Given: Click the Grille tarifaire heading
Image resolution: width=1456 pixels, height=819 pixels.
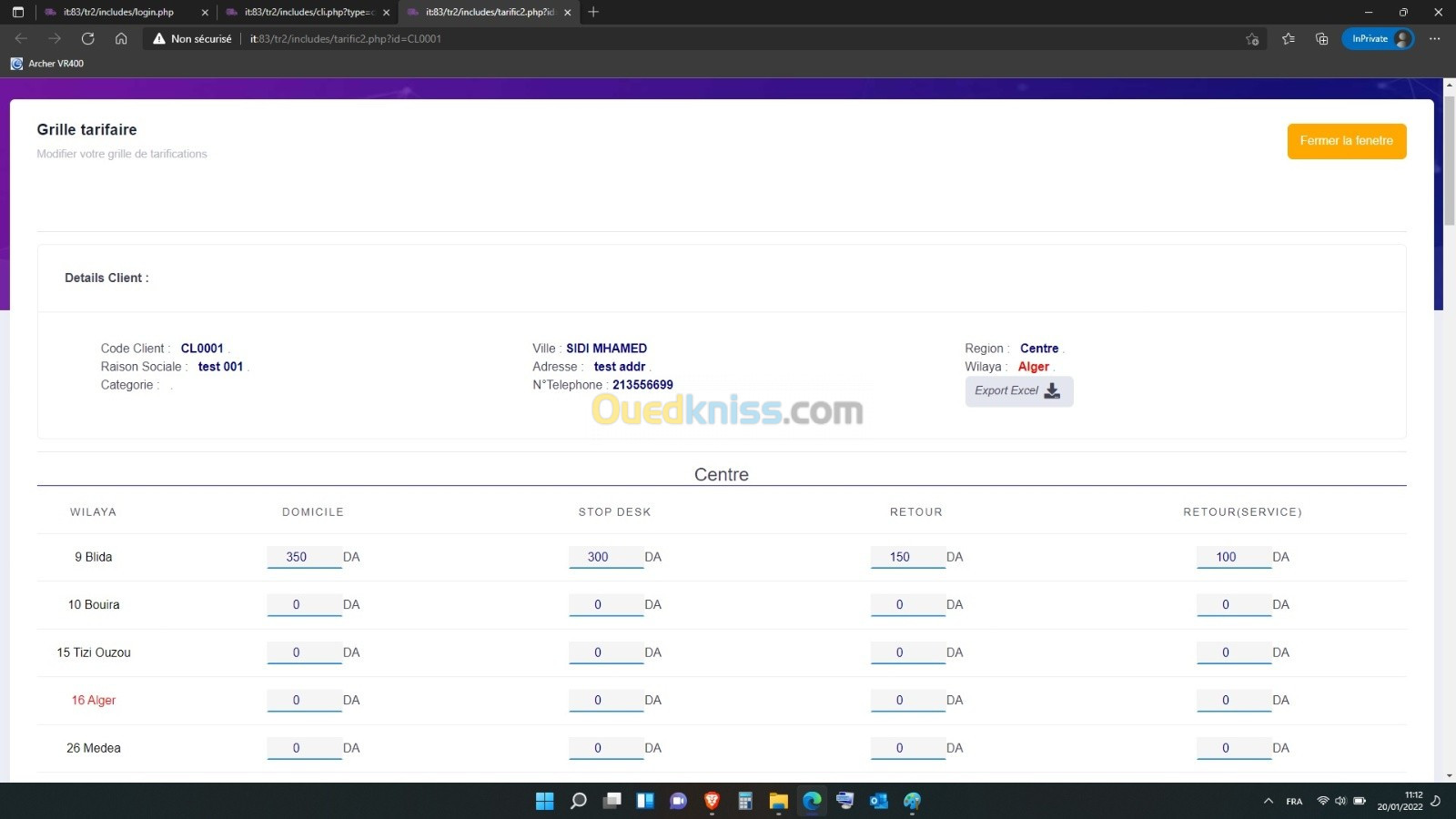Looking at the screenshot, I should [86, 129].
